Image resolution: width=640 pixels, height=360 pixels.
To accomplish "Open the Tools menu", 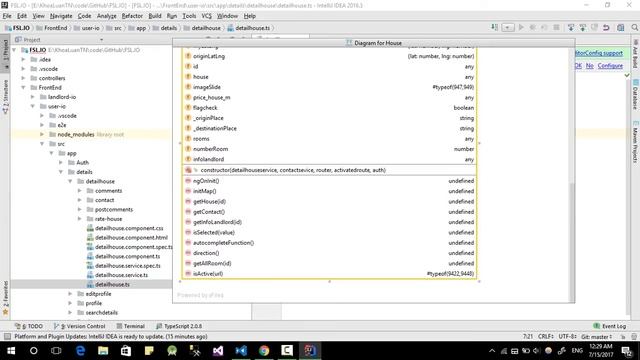I will tap(189, 16).
